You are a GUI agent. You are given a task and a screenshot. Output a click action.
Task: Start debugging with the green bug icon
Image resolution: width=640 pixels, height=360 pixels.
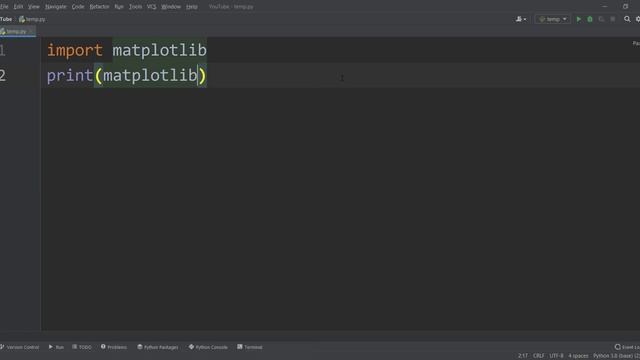coord(590,19)
